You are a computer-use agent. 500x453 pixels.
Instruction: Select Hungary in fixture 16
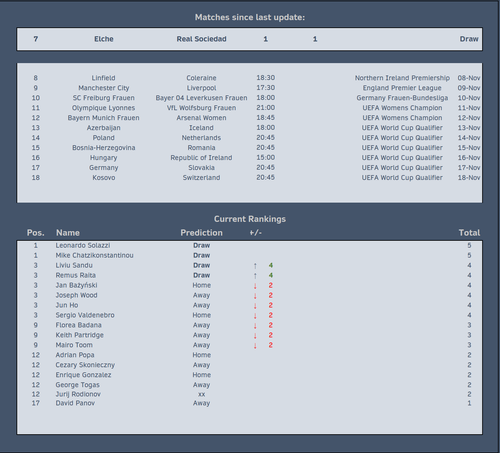tap(104, 158)
